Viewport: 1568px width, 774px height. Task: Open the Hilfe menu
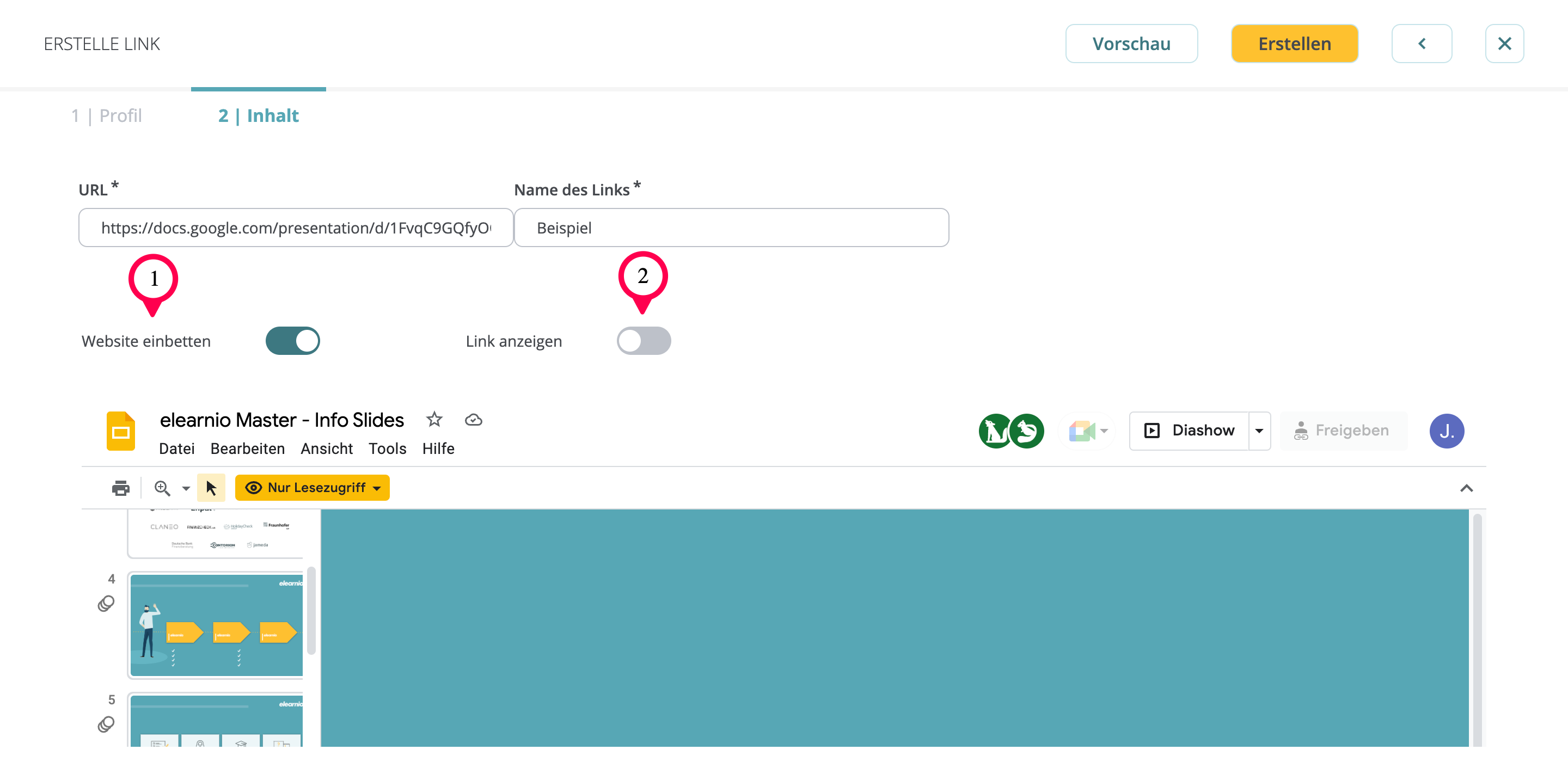[438, 449]
